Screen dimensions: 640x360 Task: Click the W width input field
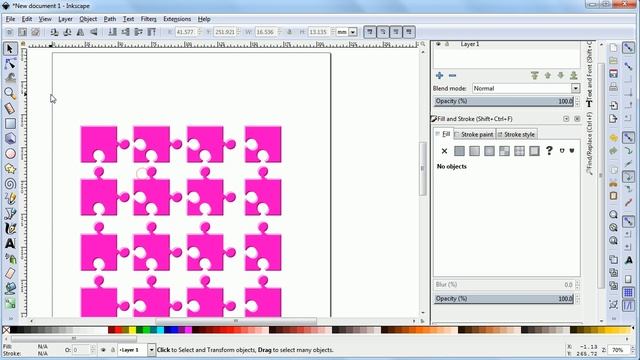pyautogui.click(x=266, y=32)
